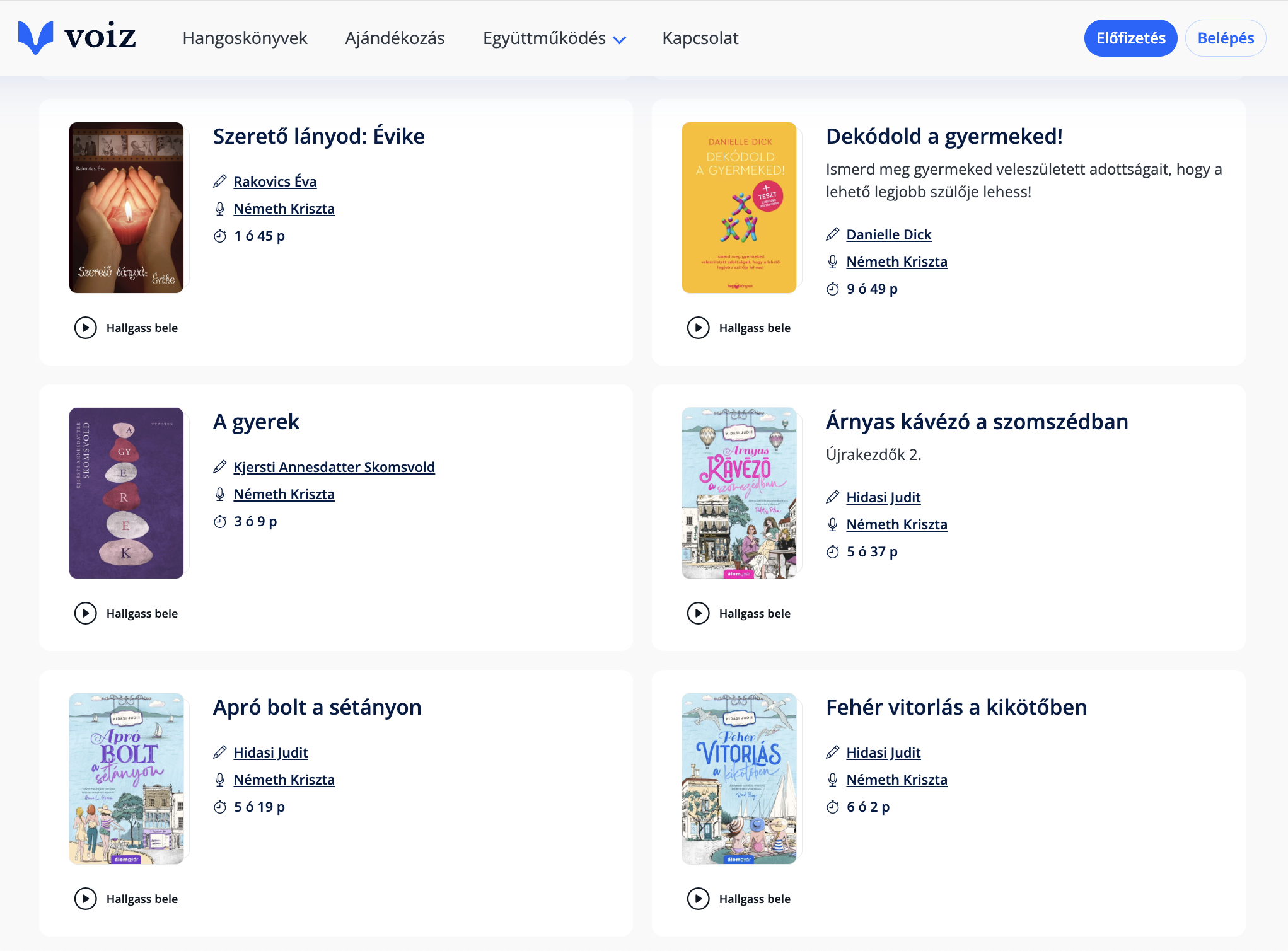The image size is (1288, 951).
Task: Follow the Kjersti Annesdatter Skomsvold author link
Action: 334,467
